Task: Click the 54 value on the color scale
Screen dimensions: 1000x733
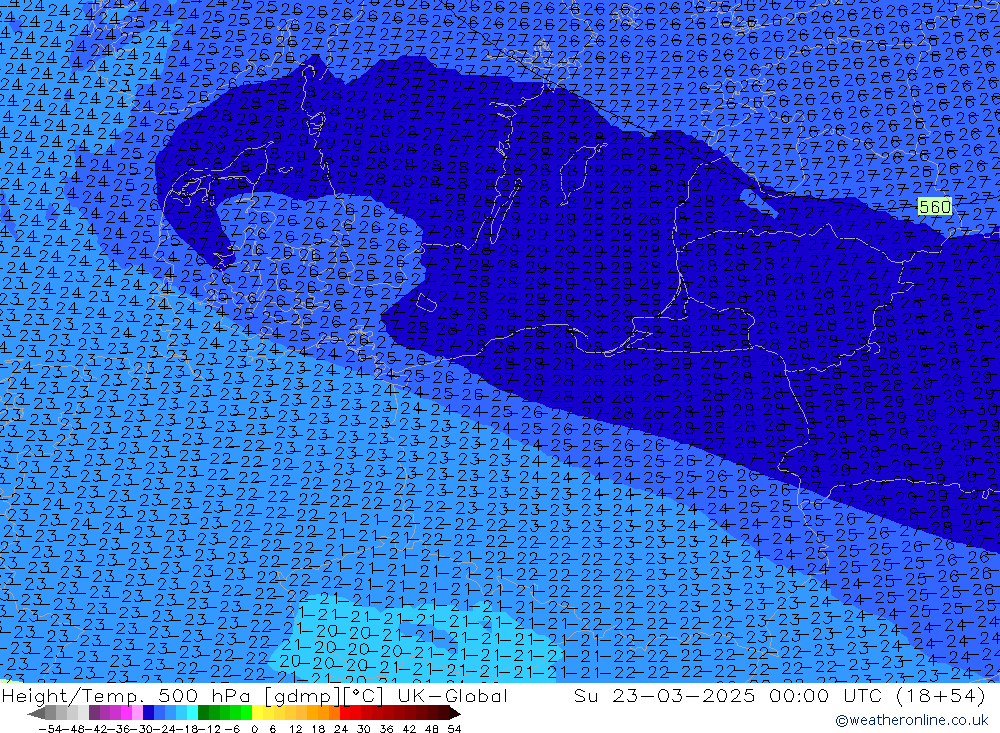Action: point(454,729)
